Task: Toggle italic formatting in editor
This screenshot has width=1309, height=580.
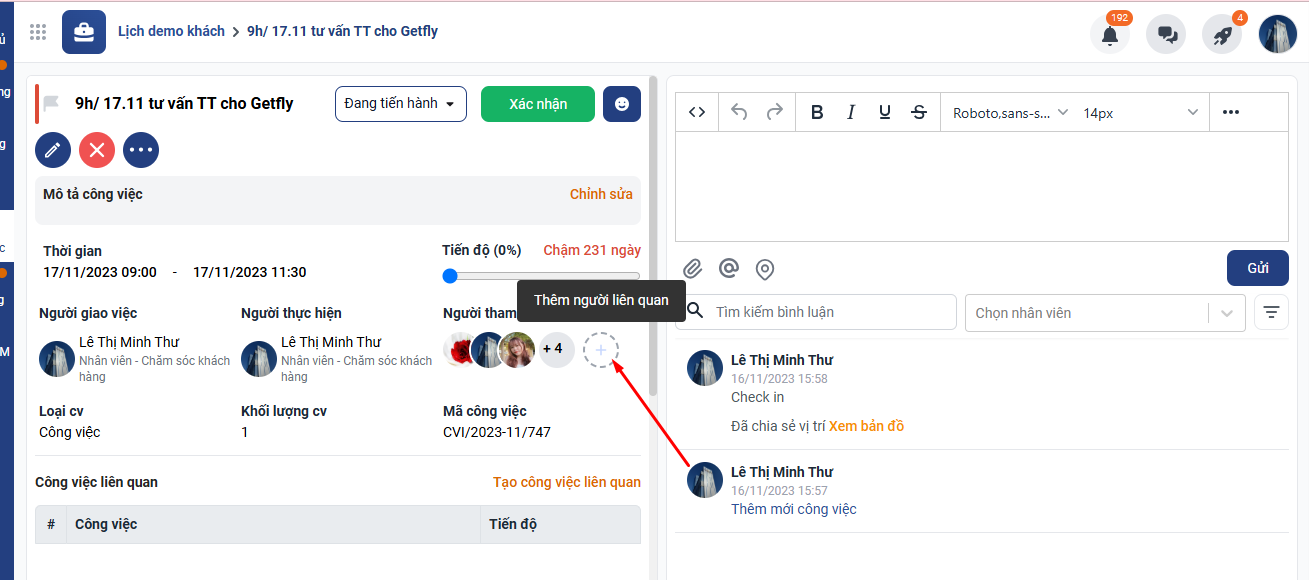Action: click(x=851, y=112)
